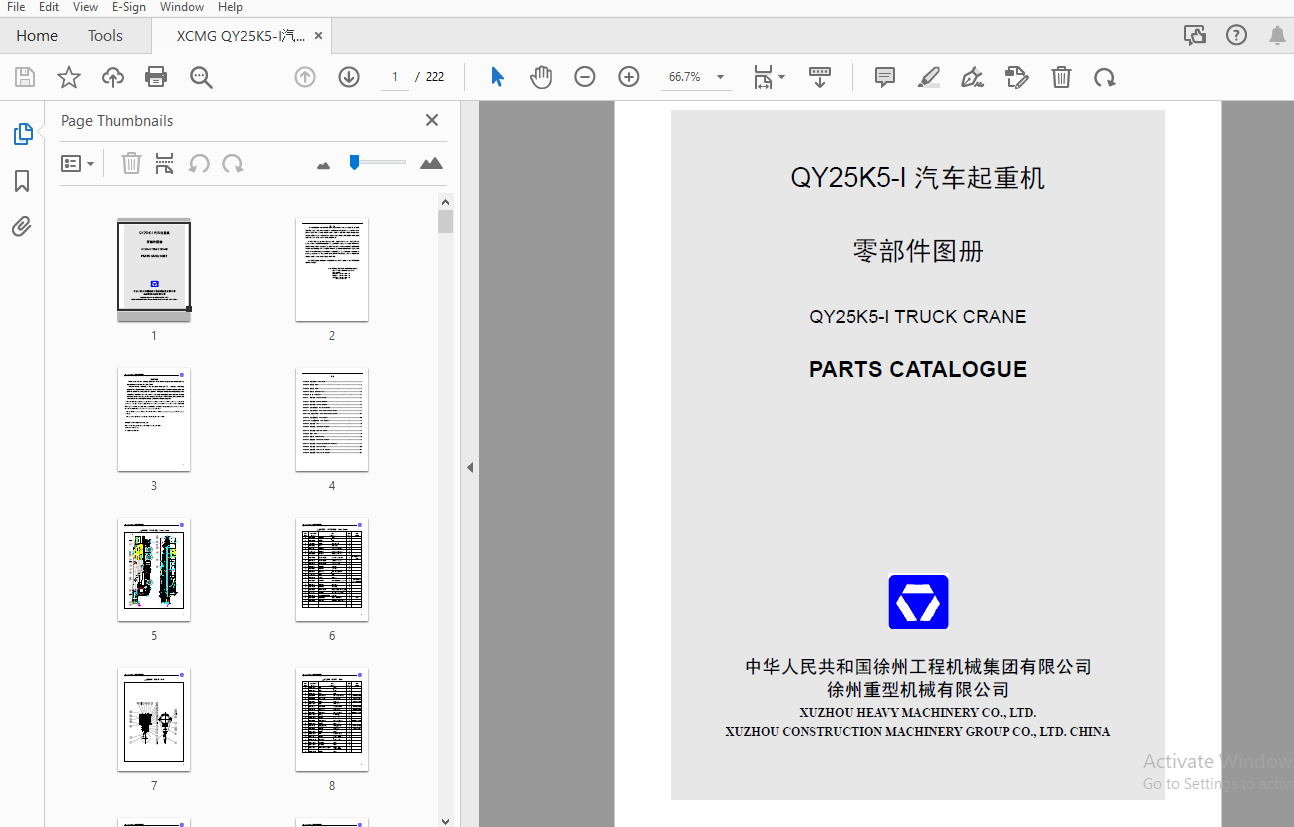This screenshot has height=827, width=1294.
Task: Click the insert pages thumbnail icon
Action: [x=165, y=163]
